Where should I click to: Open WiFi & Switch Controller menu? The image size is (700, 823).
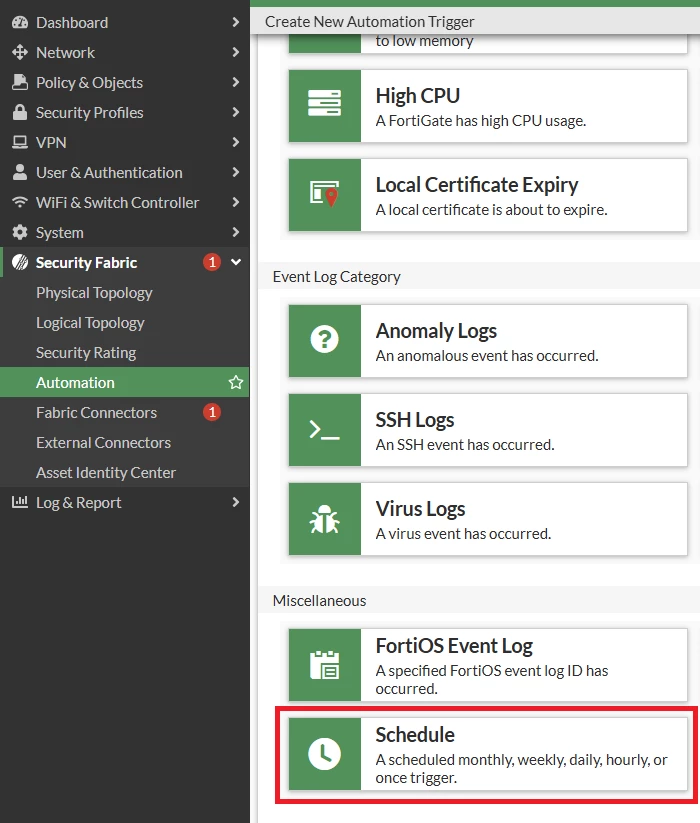pyautogui.click(x=124, y=202)
